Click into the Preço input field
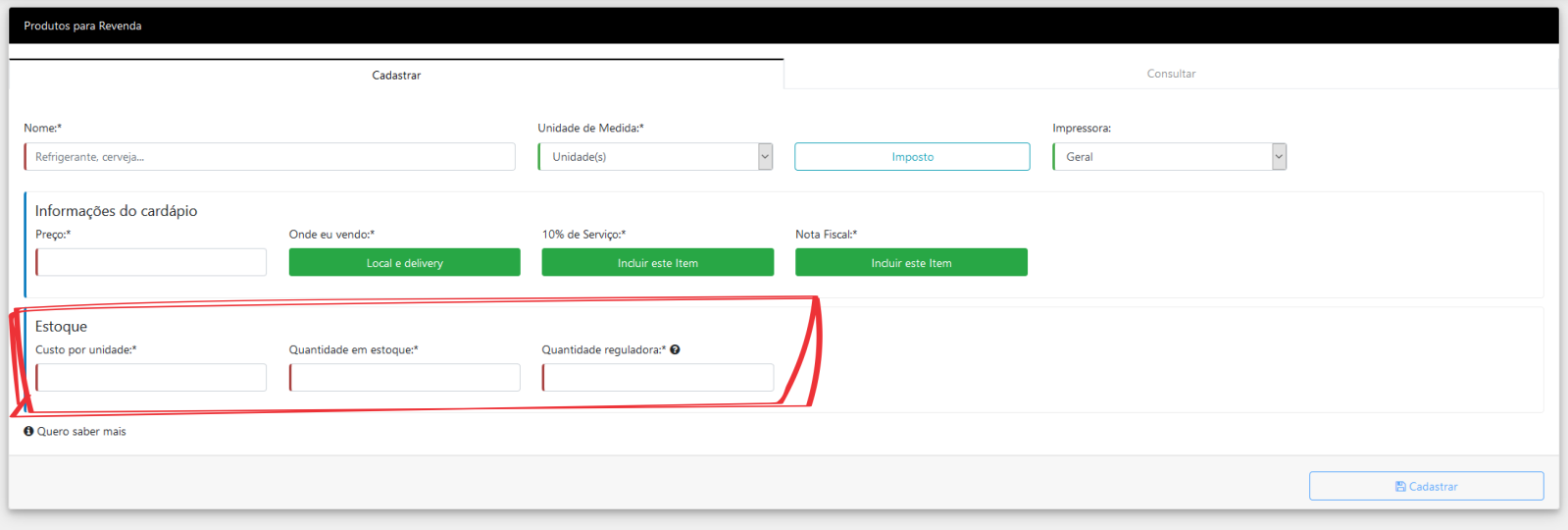The width and height of the screenshot is (1568, 530). click(151, 262)
